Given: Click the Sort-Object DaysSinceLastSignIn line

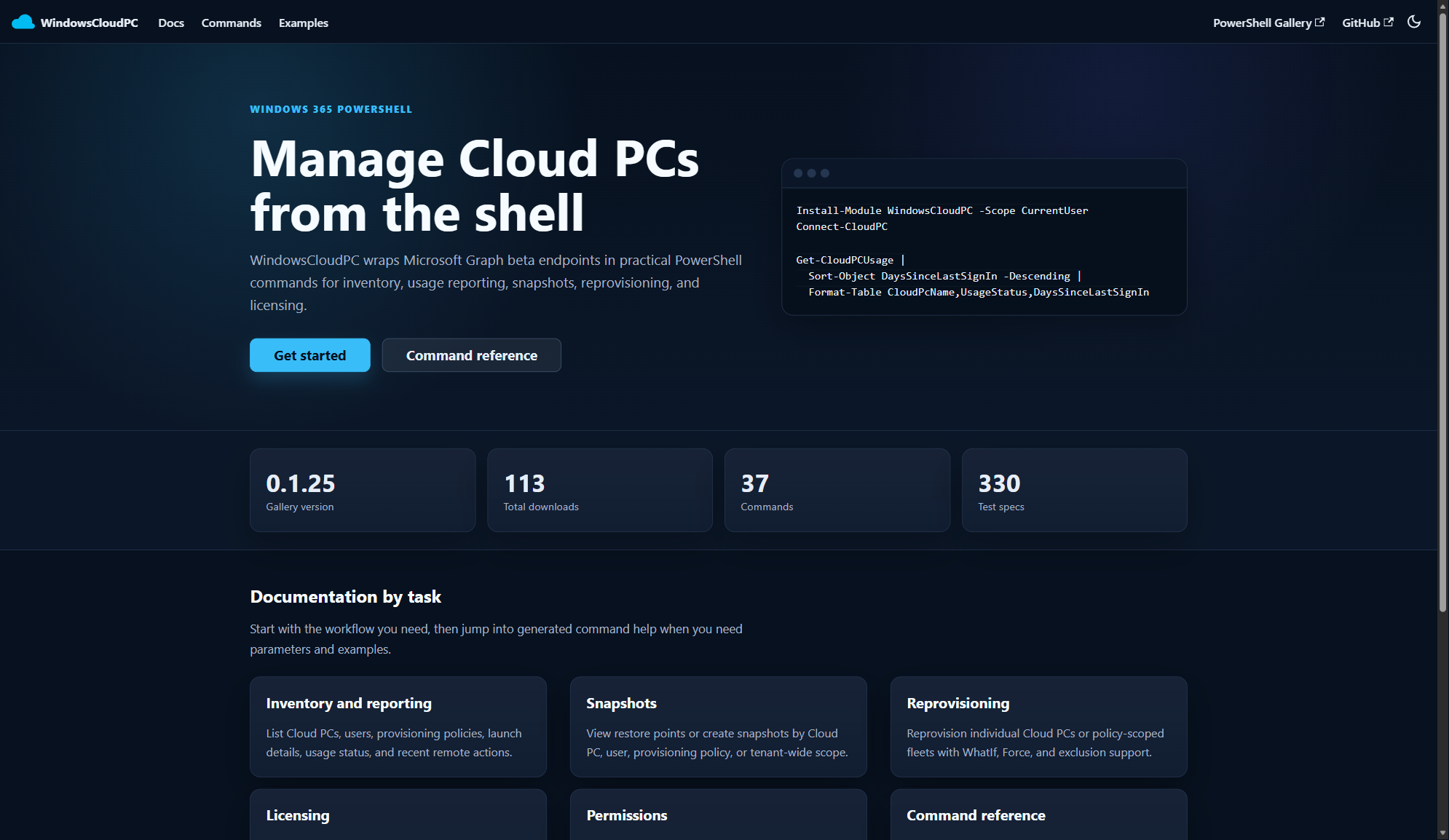Looking at the screenshot, I should point(945,276).
